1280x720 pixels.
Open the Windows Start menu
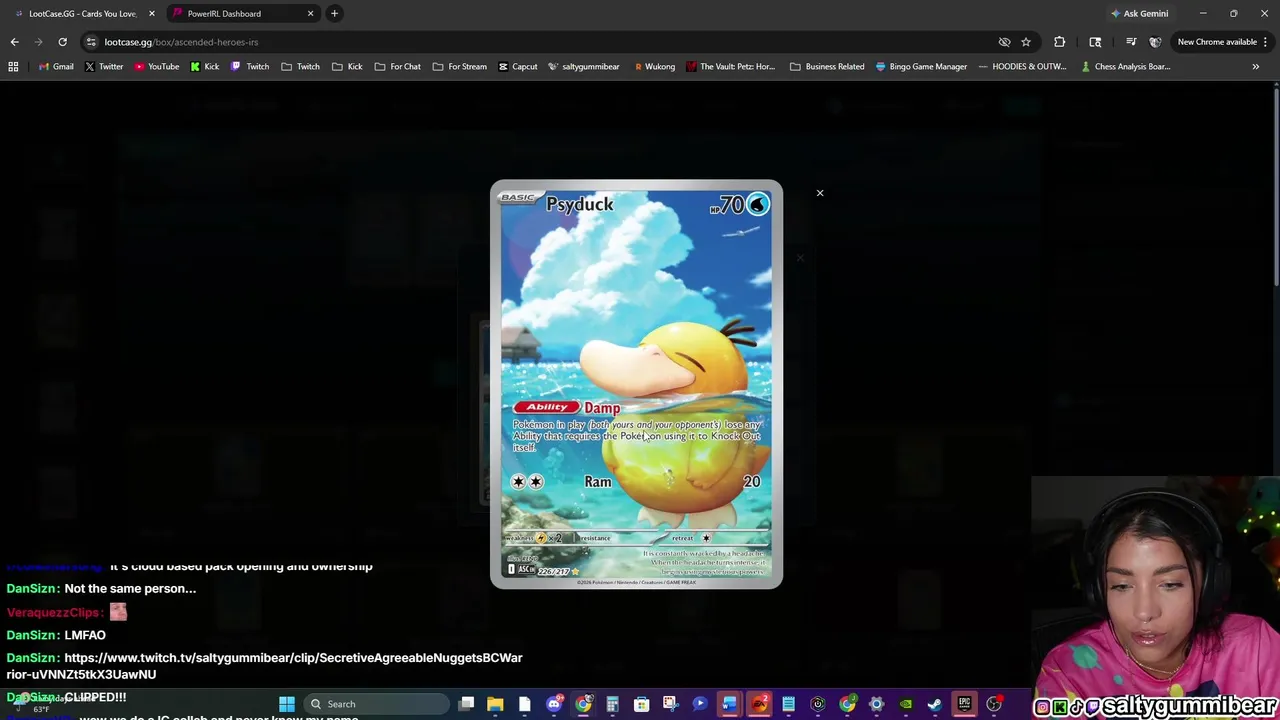click(x=287, y=704)
